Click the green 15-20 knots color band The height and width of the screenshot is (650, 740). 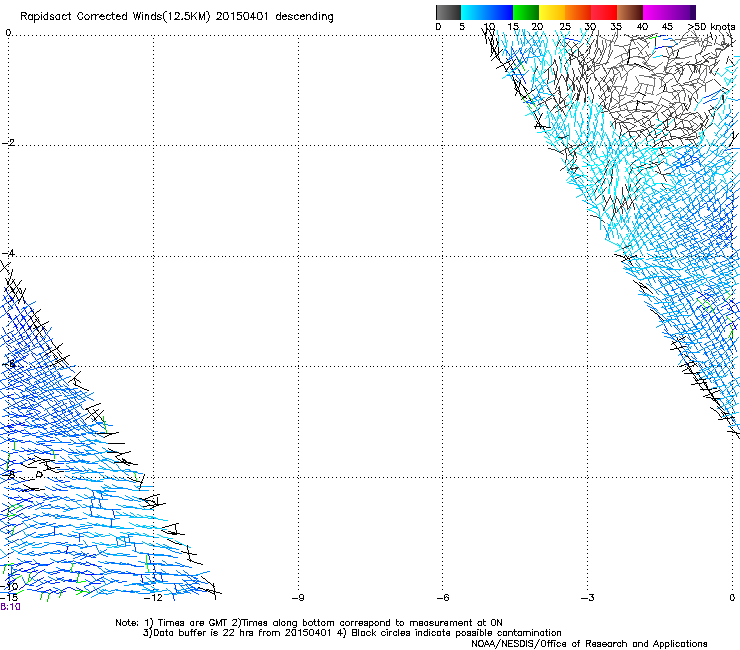(526, 12)
